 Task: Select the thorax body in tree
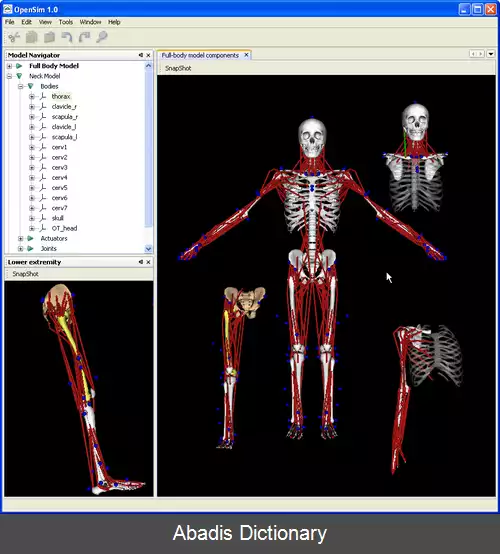61,96
